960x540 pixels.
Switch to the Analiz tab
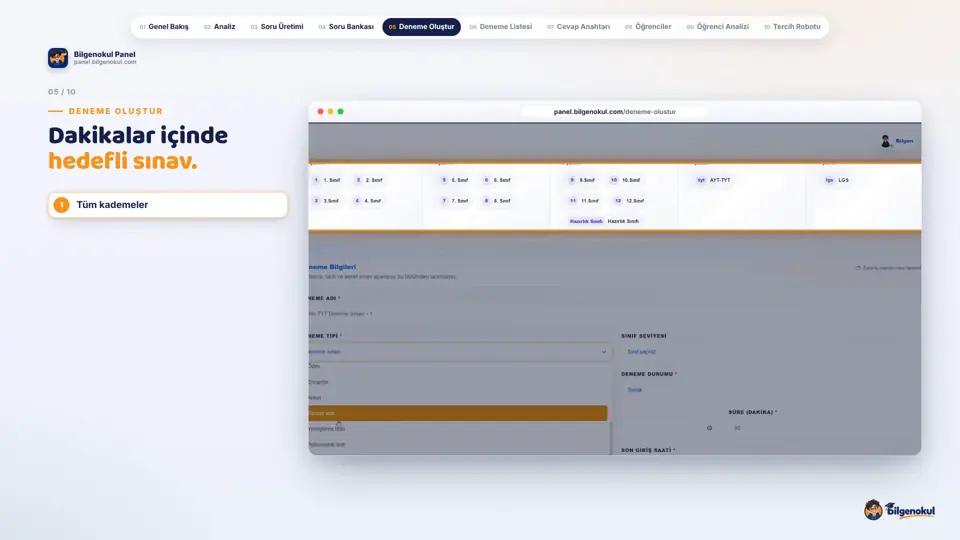point(219,27)
